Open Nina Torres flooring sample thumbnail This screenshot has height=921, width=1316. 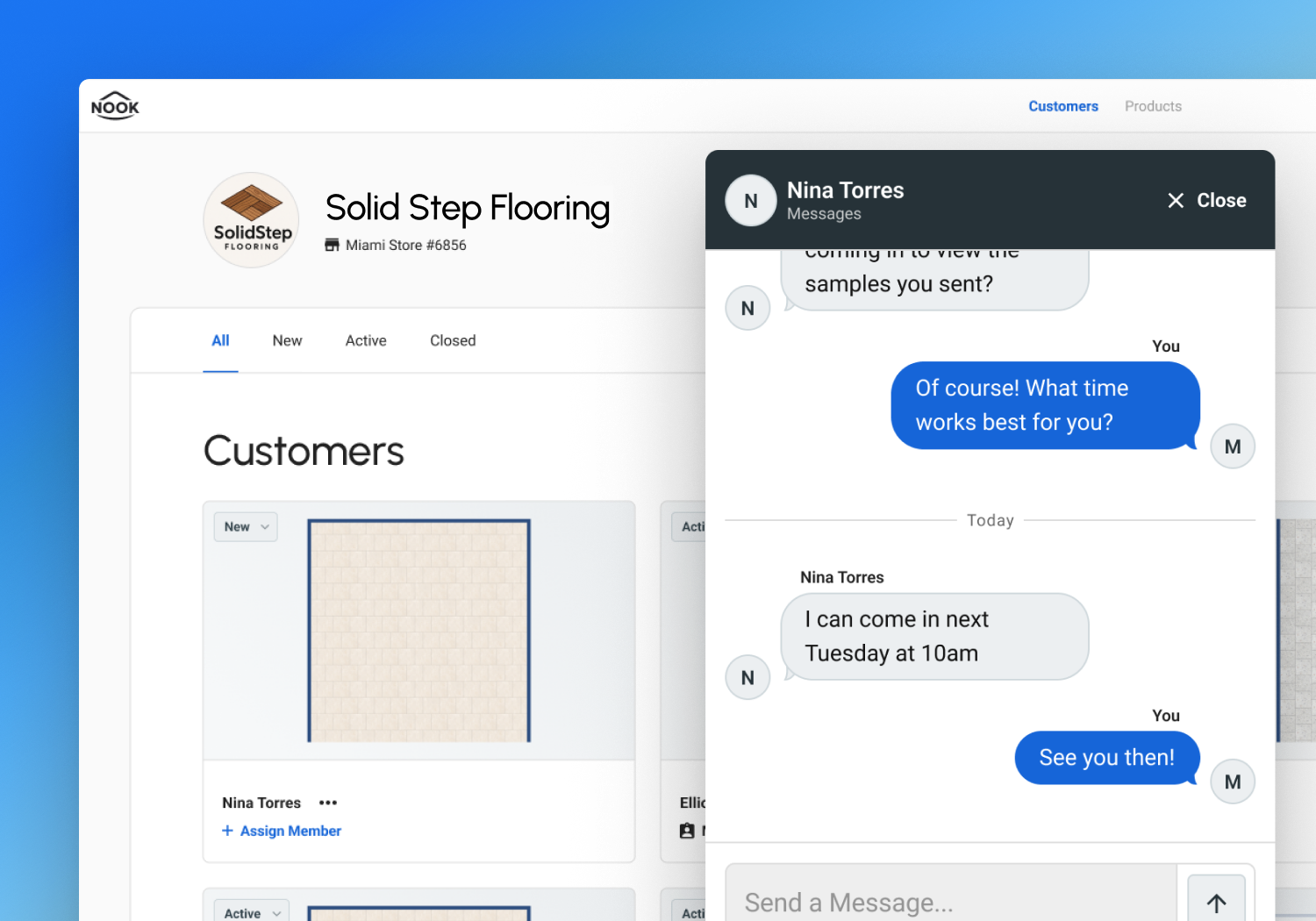[x=418, y=631]
